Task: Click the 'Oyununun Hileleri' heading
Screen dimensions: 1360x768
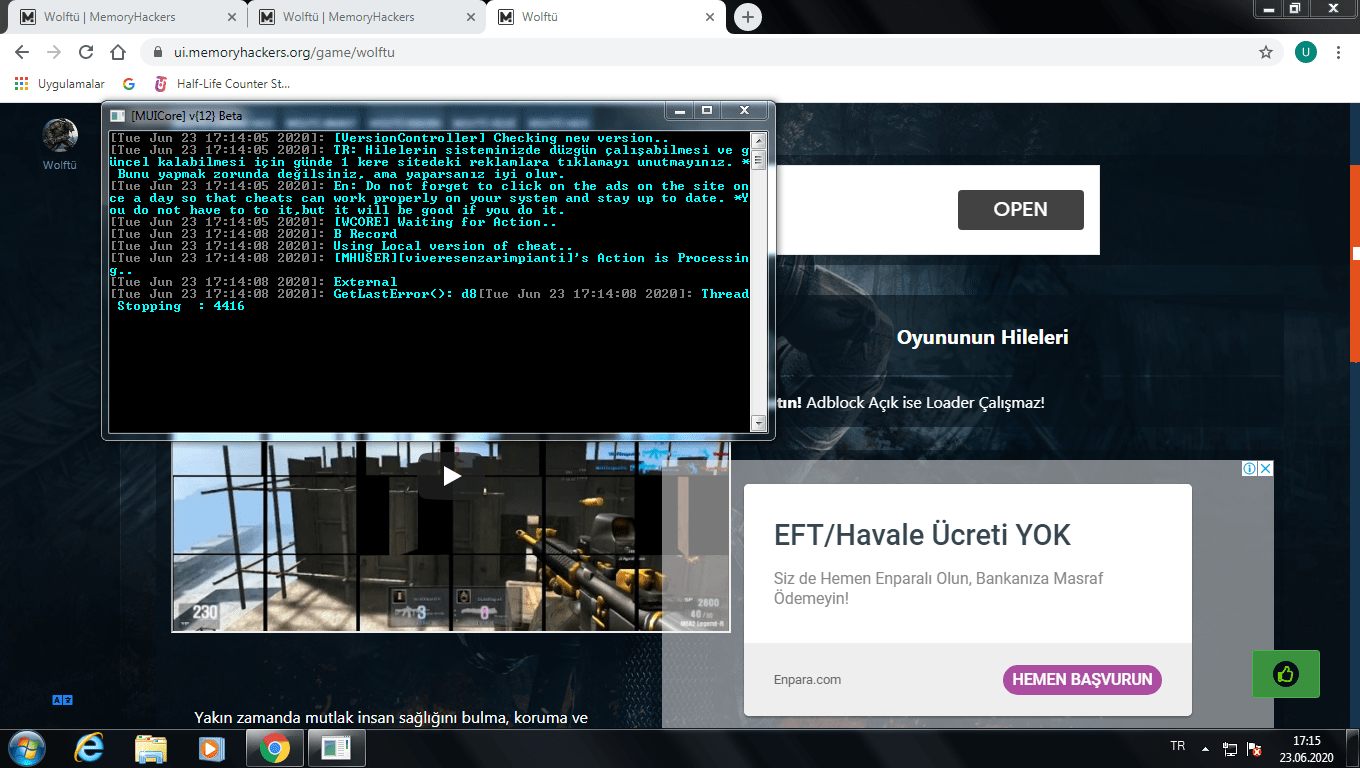Action: pyautogui.click(x=983, y=337)
